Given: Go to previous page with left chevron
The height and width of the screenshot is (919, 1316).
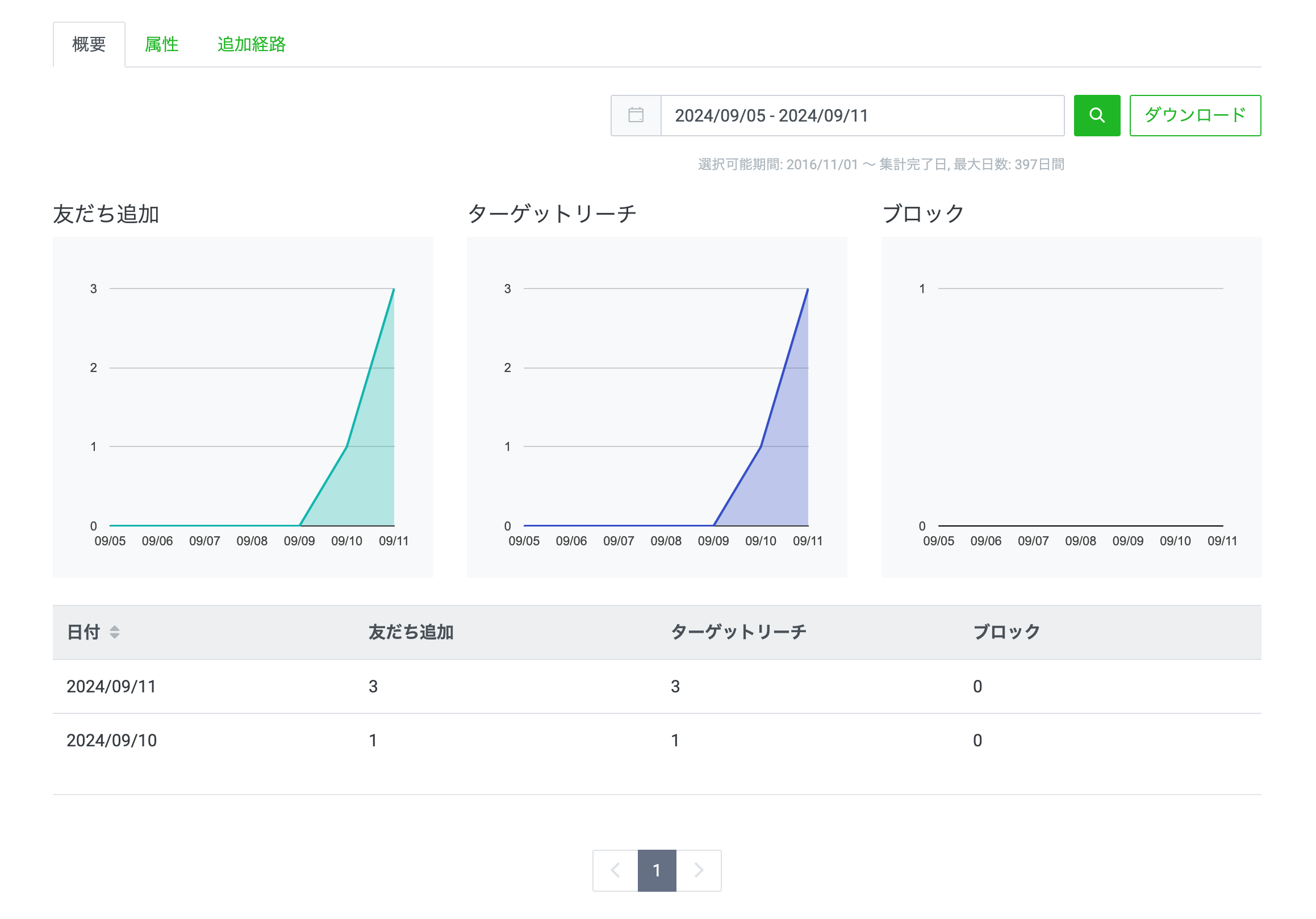Looking at the screenshot, I should 616,870.
